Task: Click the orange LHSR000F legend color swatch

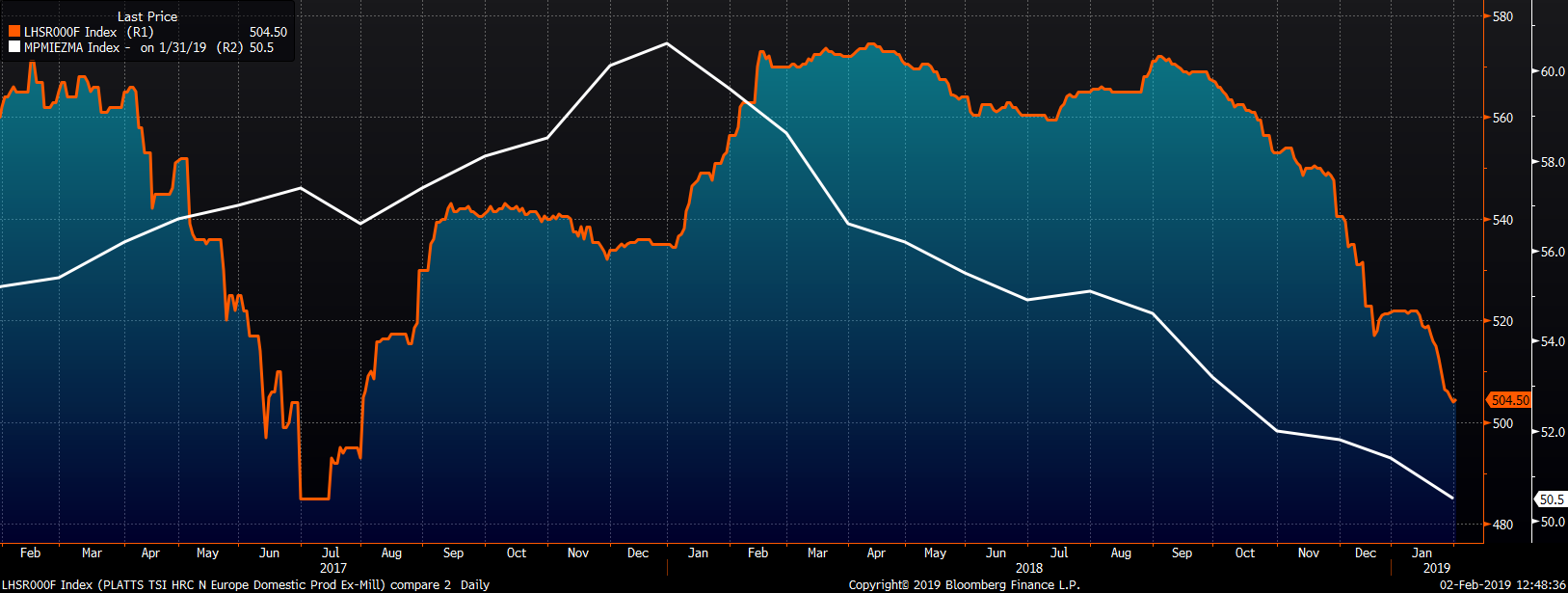Action: pos(14,32)
